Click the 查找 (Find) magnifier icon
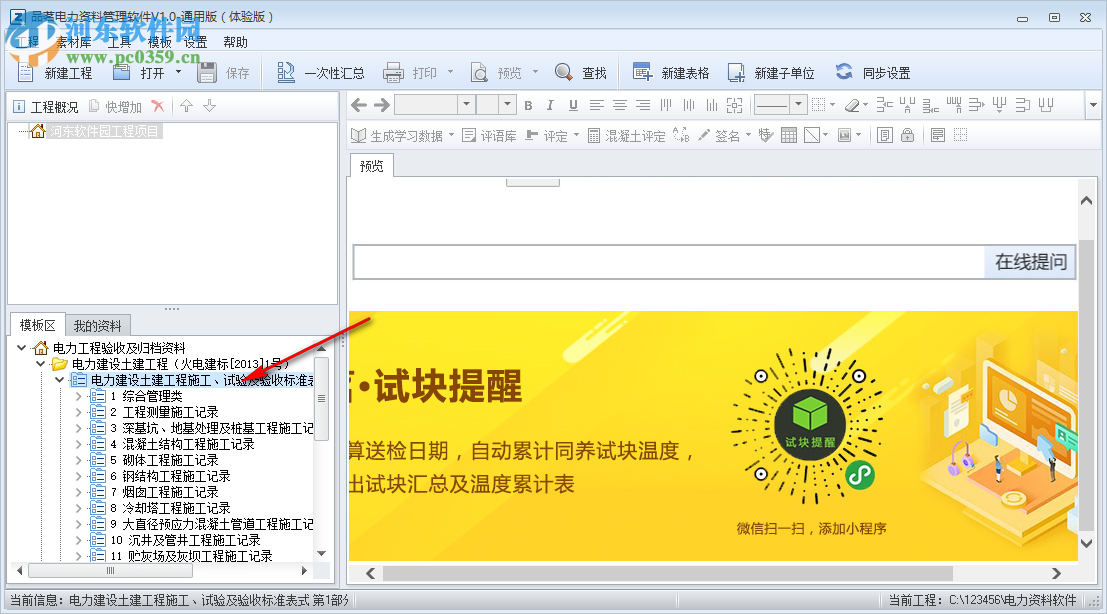1107x614 pixels. 564,72
